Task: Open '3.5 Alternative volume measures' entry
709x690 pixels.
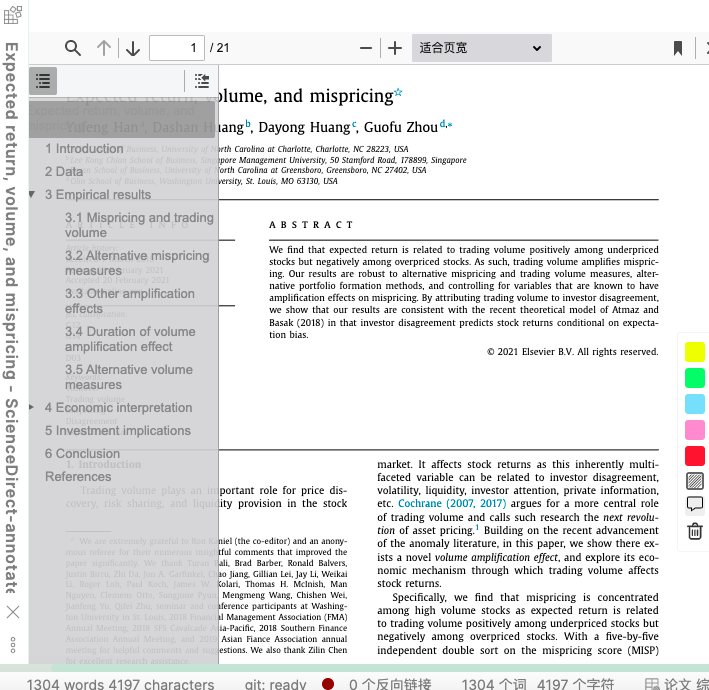Action: click(129, 377)
